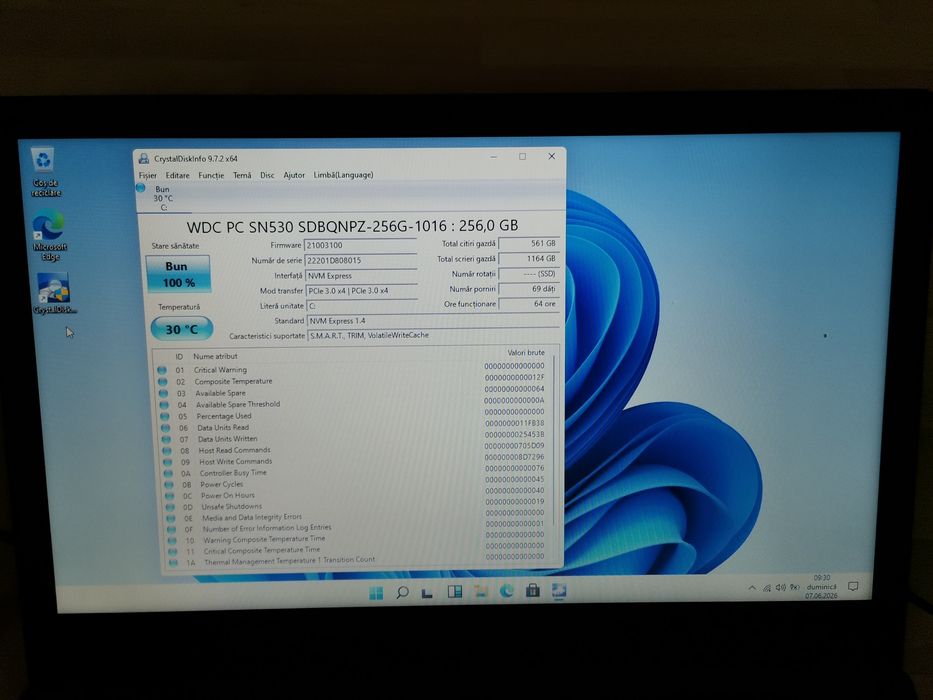Open the Temă menu

point(242,176)
